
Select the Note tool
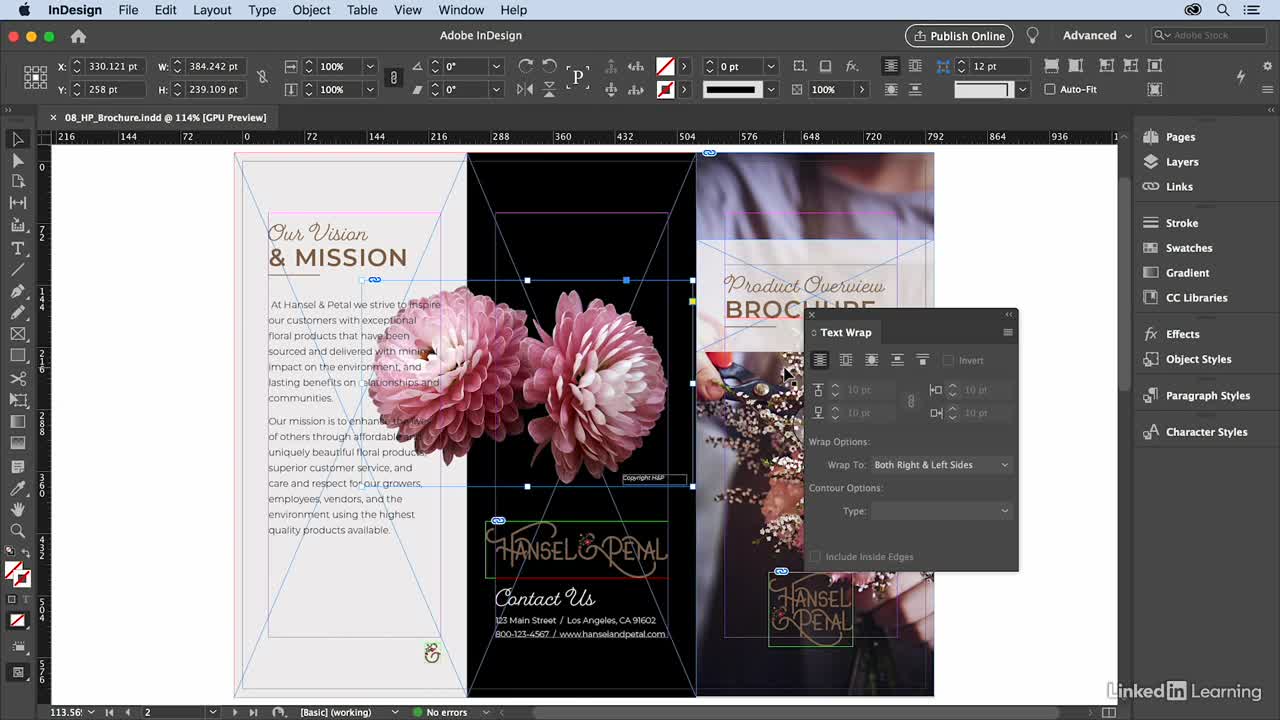click(x=18, y=466)
